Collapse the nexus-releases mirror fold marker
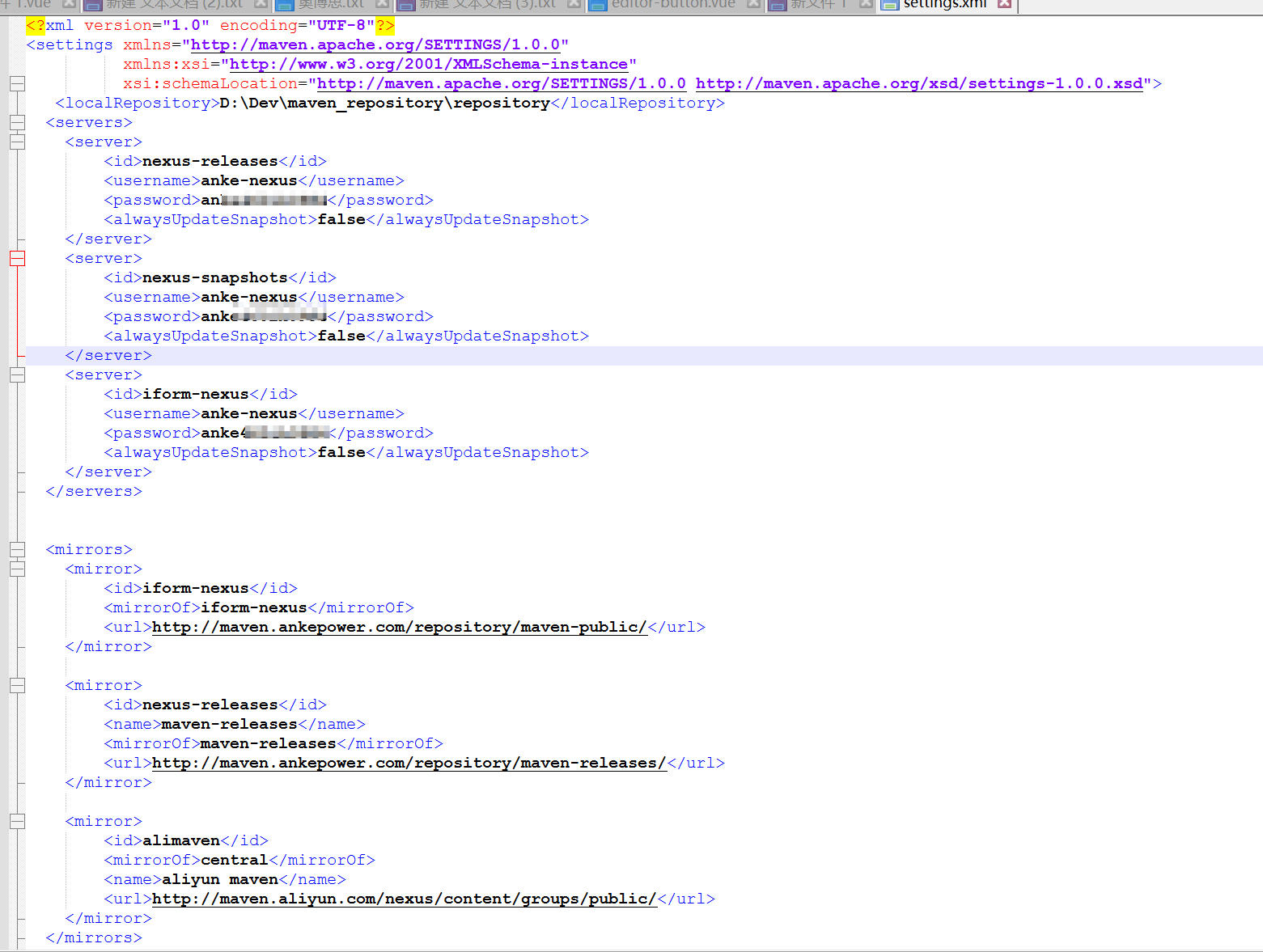Screen dimensions: 1263x952 click(x=17, y=685)
